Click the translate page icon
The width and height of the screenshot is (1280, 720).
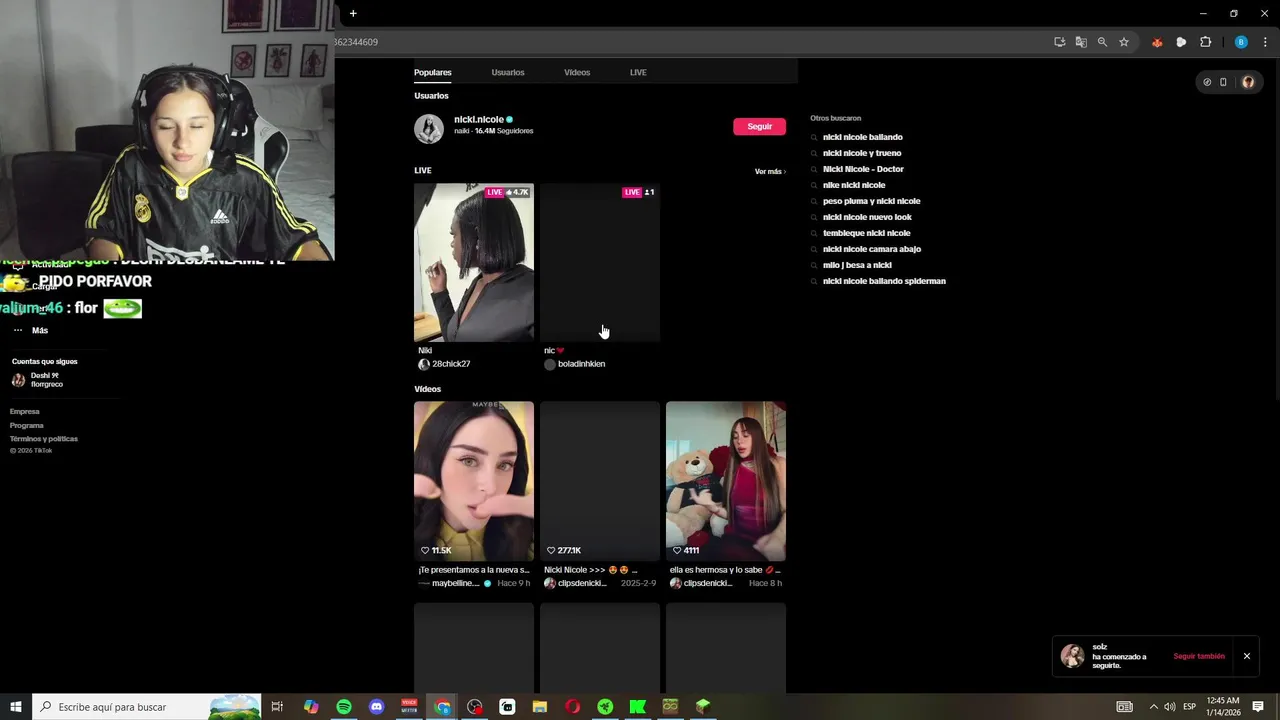pos(1081,42)
